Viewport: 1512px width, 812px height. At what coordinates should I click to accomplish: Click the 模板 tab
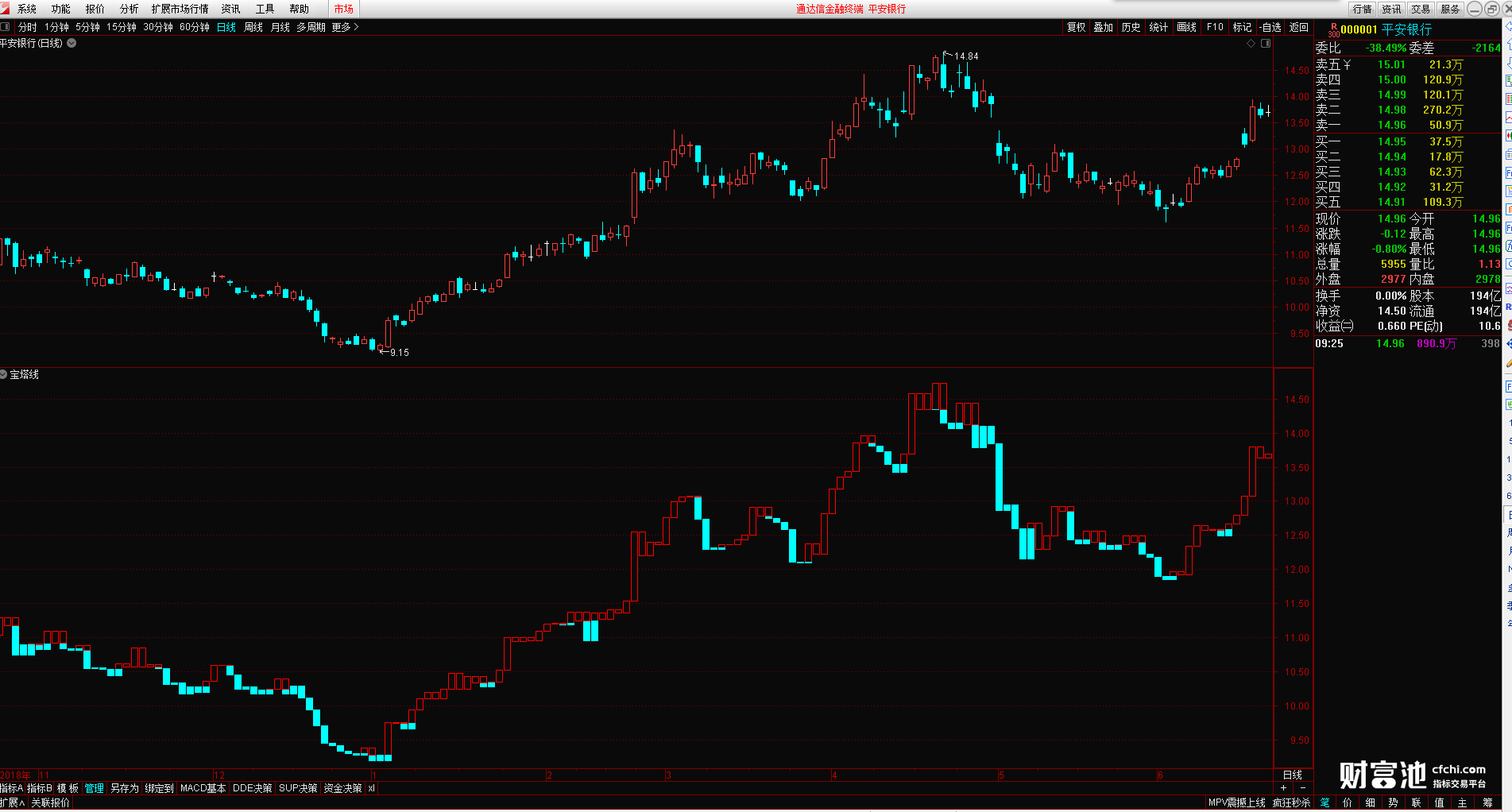(x=68, y=788)
